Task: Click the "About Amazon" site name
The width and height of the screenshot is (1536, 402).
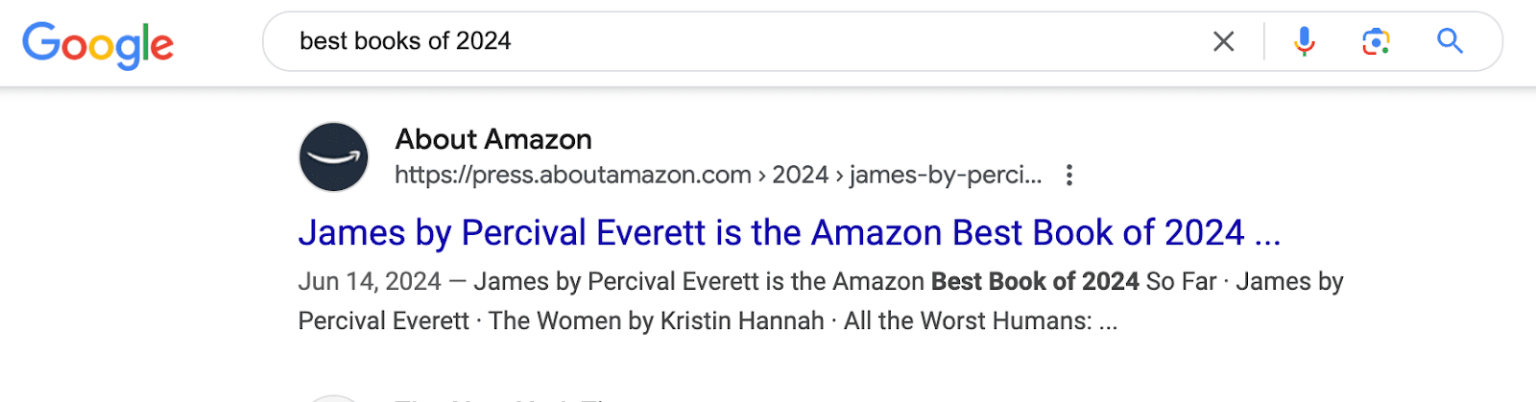Action: [493, 139]
